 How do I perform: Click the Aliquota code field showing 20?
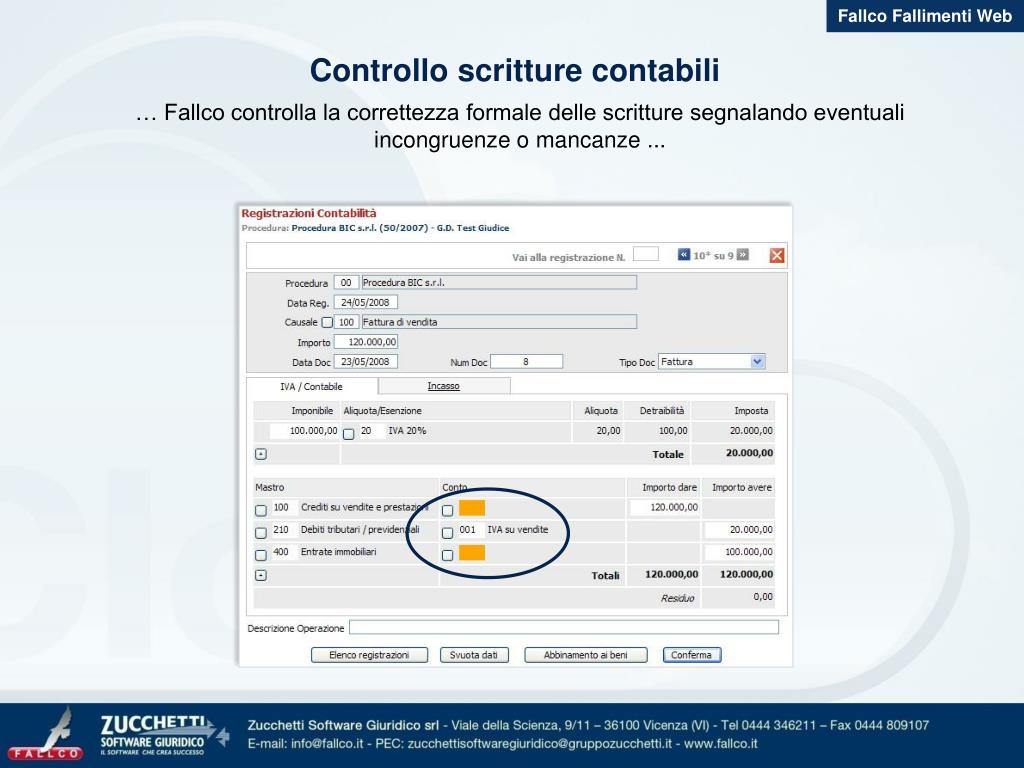pyautogui.click(x=371, y=431)
